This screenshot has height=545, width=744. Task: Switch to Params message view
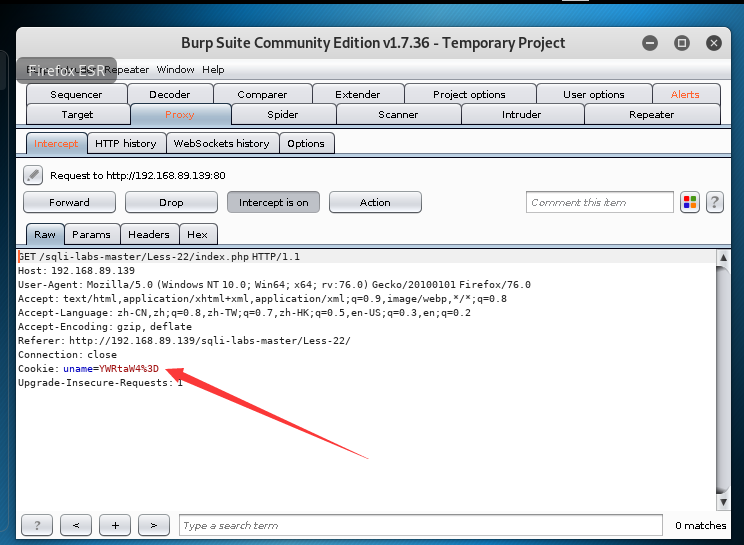coord(92,234)
